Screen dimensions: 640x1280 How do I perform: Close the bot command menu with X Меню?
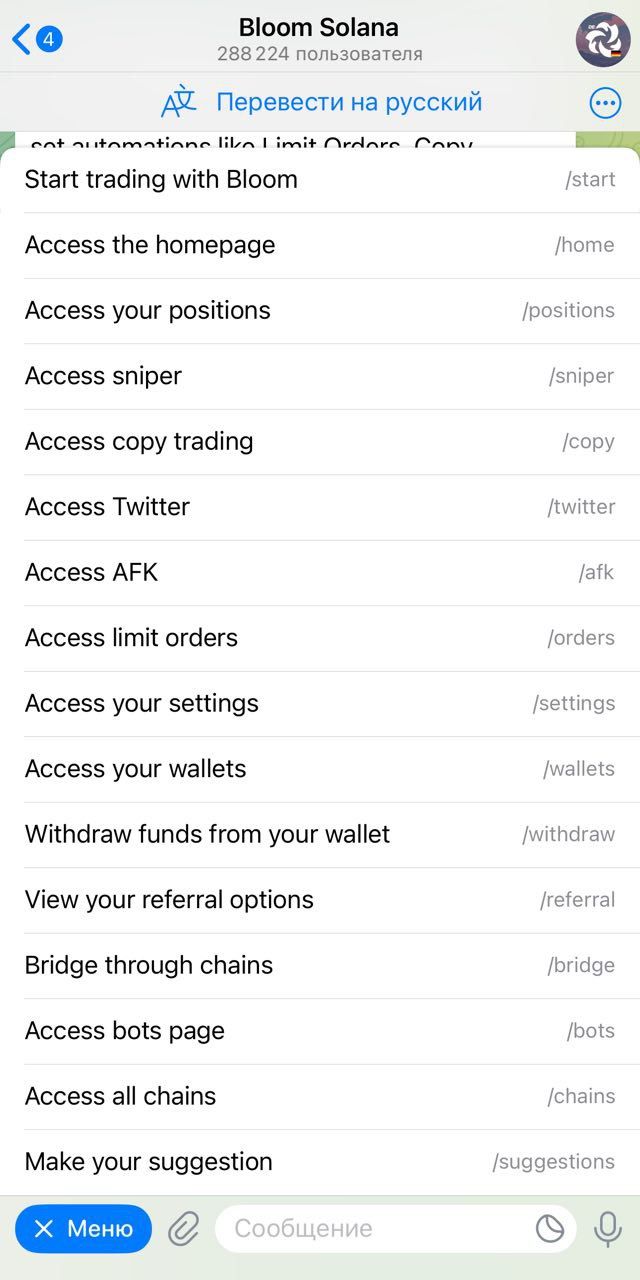(83, 1229)
